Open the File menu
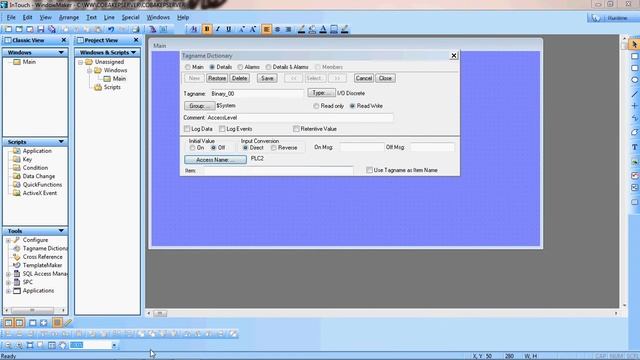Screen dimensions: 640x360 [x=11, y=18]
